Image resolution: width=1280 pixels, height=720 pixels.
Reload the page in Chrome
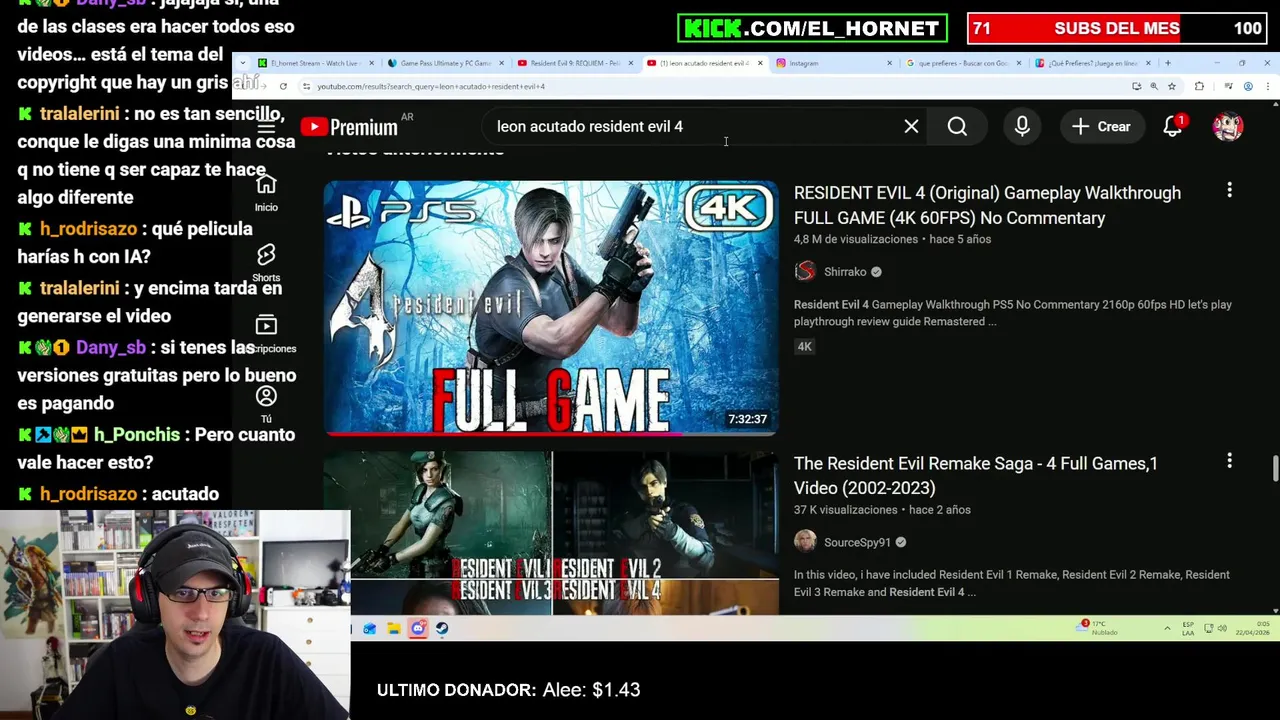283,86
